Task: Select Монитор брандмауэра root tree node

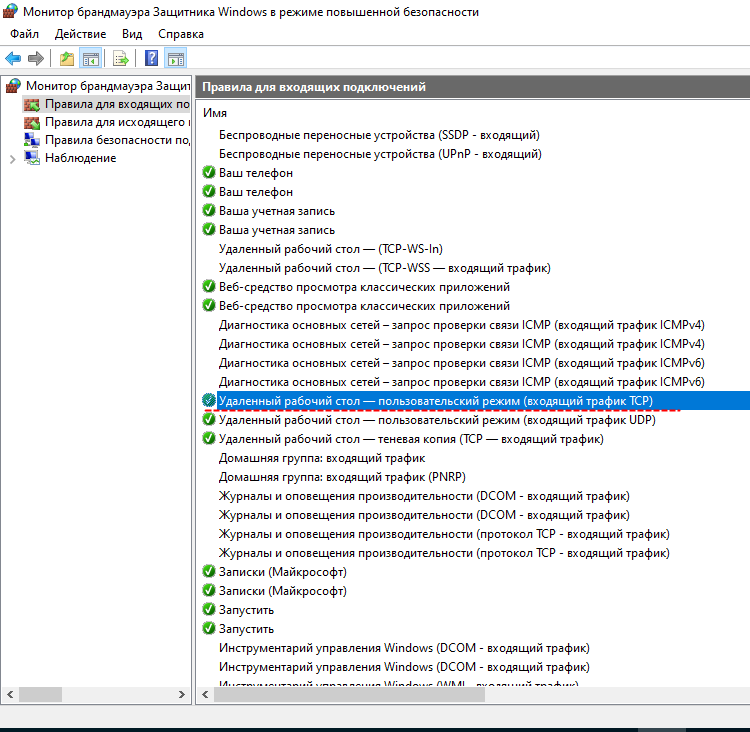Action: tap(108, 86)
